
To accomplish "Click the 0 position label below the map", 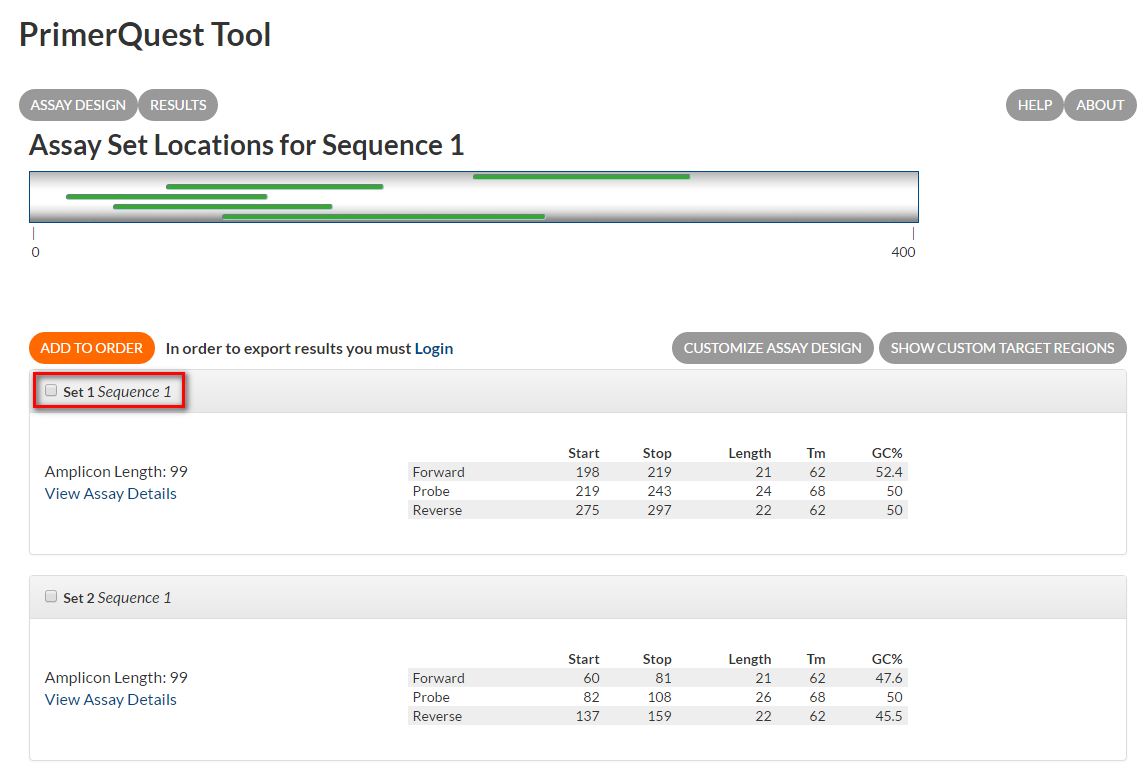I will [35, 252].
